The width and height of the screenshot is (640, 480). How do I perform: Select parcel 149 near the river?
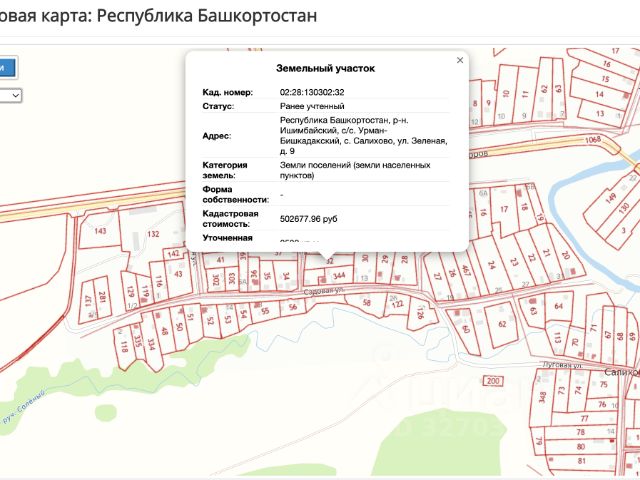click(x=611, y=199)
